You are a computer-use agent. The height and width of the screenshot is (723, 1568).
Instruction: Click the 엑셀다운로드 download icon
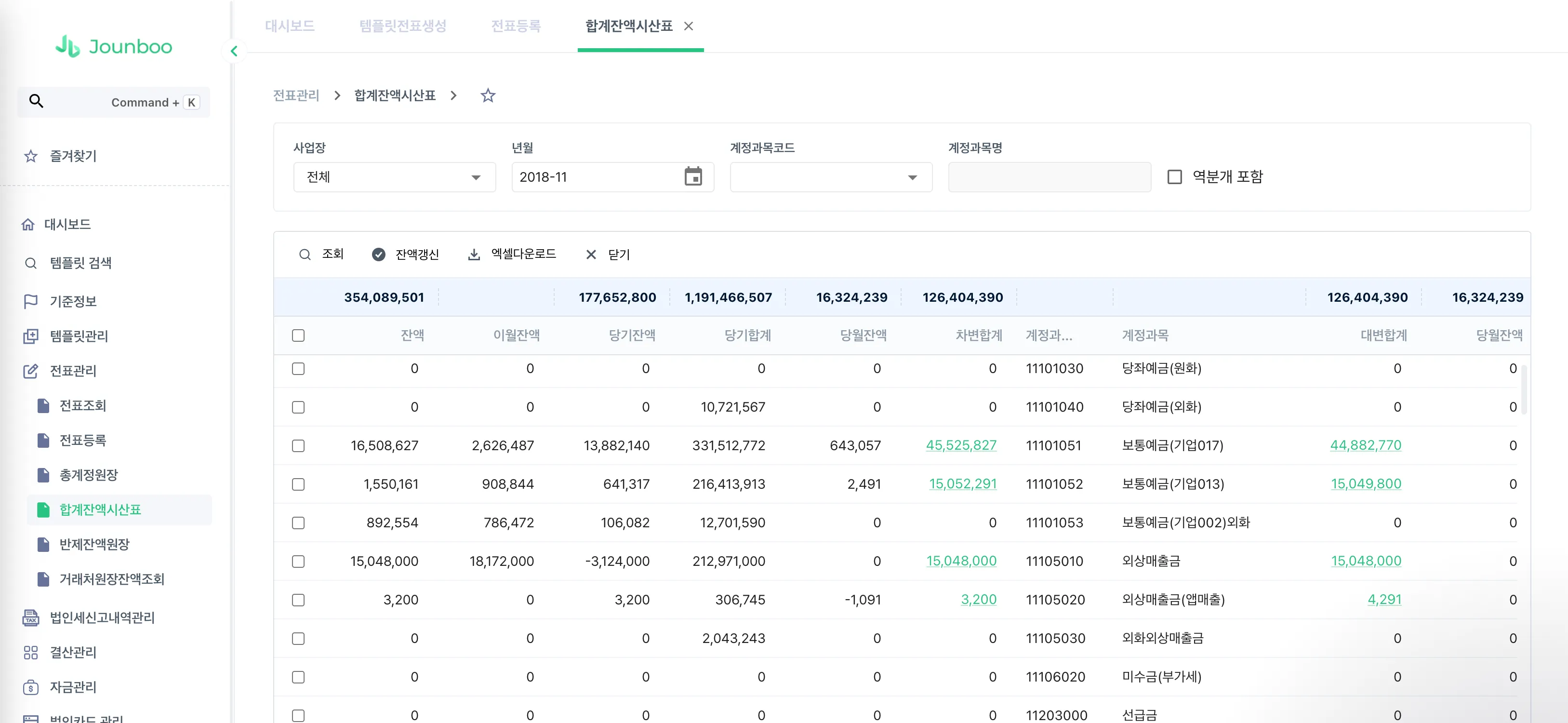point(474,254)
